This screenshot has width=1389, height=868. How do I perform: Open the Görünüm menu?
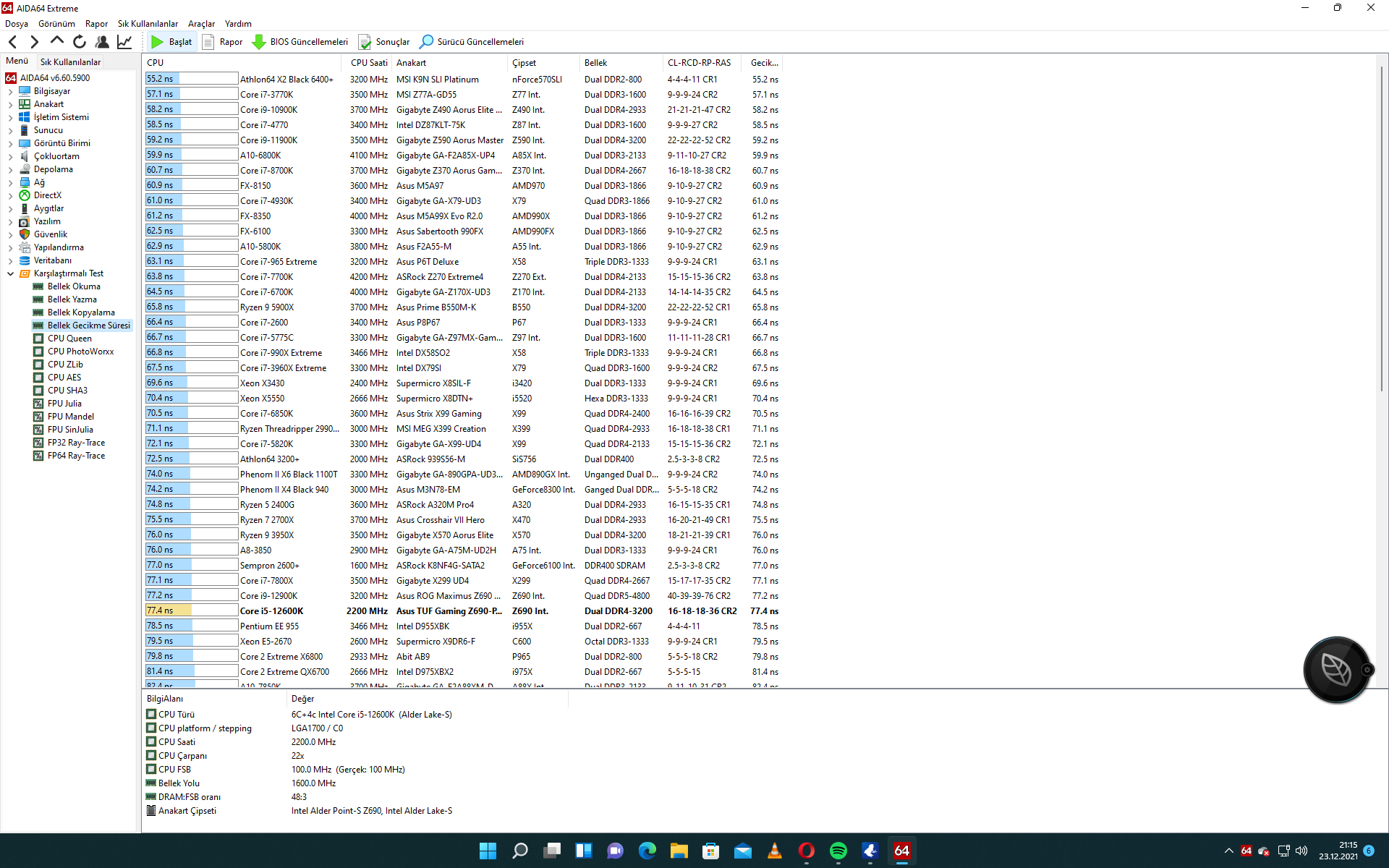click(56, 24)
